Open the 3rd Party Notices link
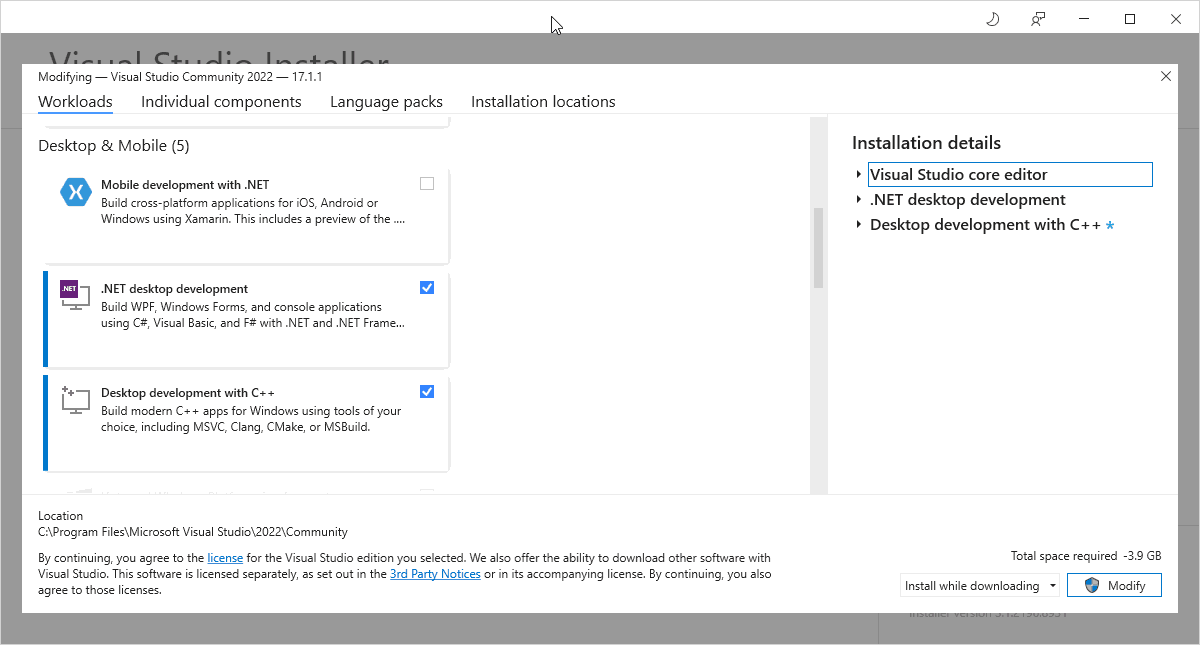The width and height of the screenshot is (1200, 645). click(x=435, y=575)
